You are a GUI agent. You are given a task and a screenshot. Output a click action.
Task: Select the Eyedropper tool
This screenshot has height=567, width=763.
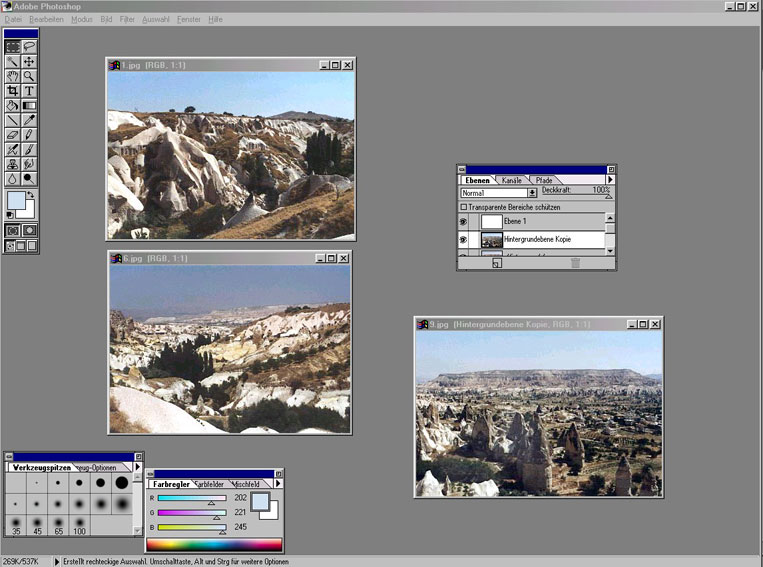pos(30,120)
